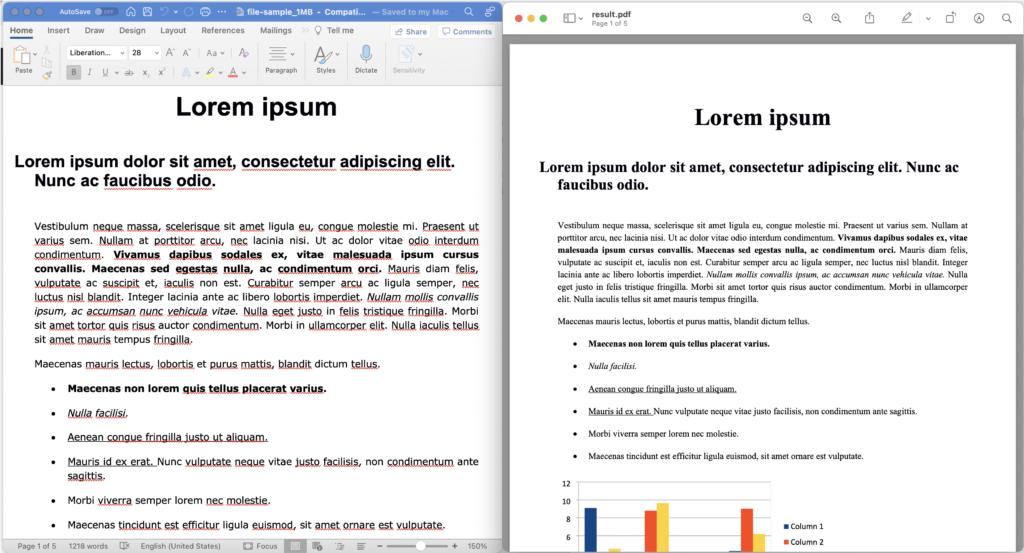
Task: Click the Paste clipboard icon in Word
Action: 22,56
